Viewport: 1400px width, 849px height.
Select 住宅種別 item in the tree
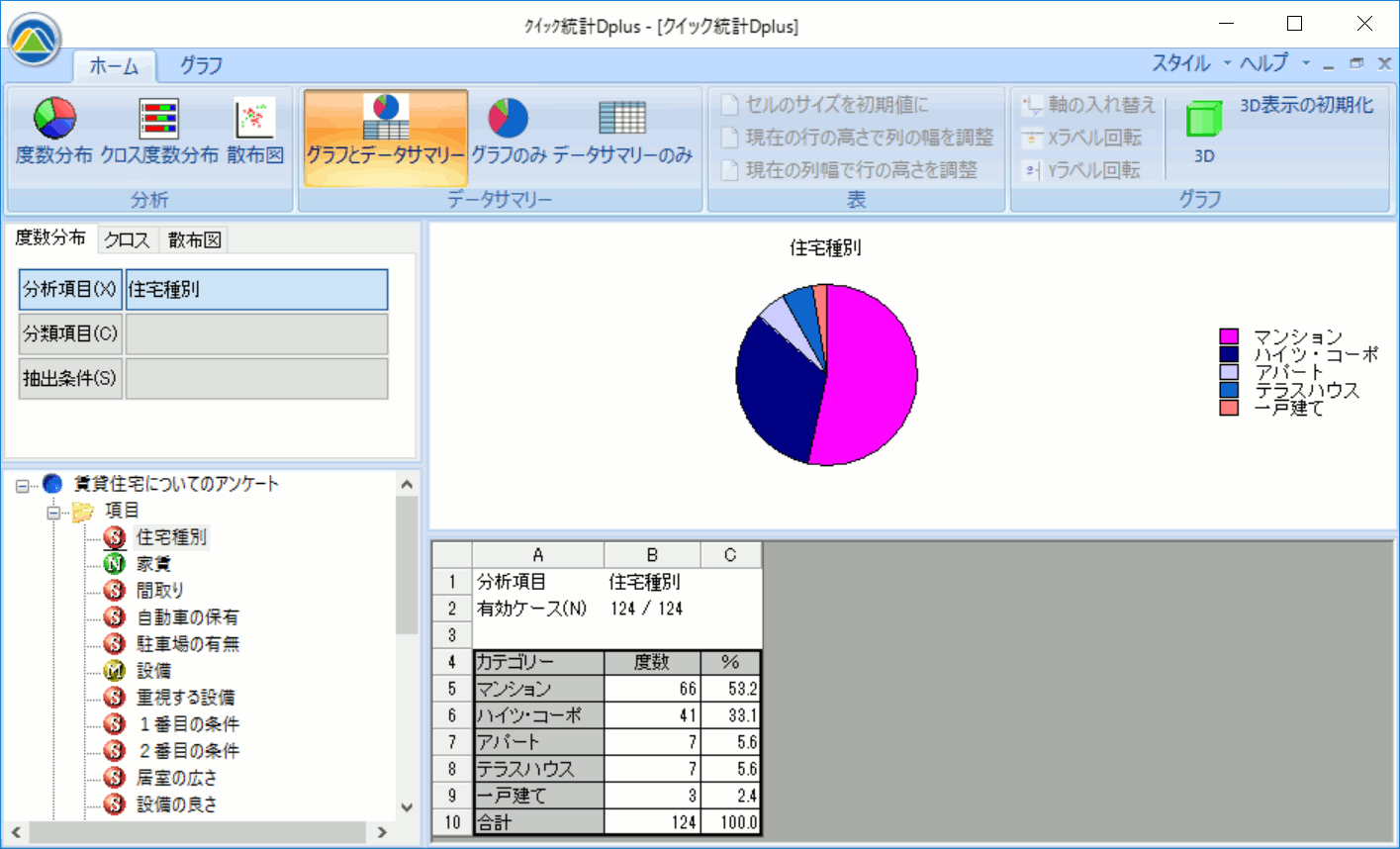tap(171, 537)
